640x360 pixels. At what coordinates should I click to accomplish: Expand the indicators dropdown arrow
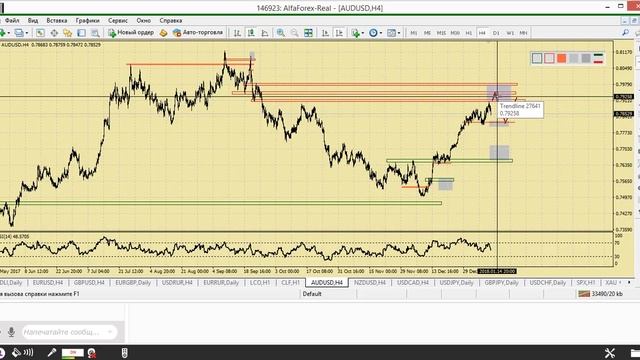pyautogui.click(x=362, y=33)
